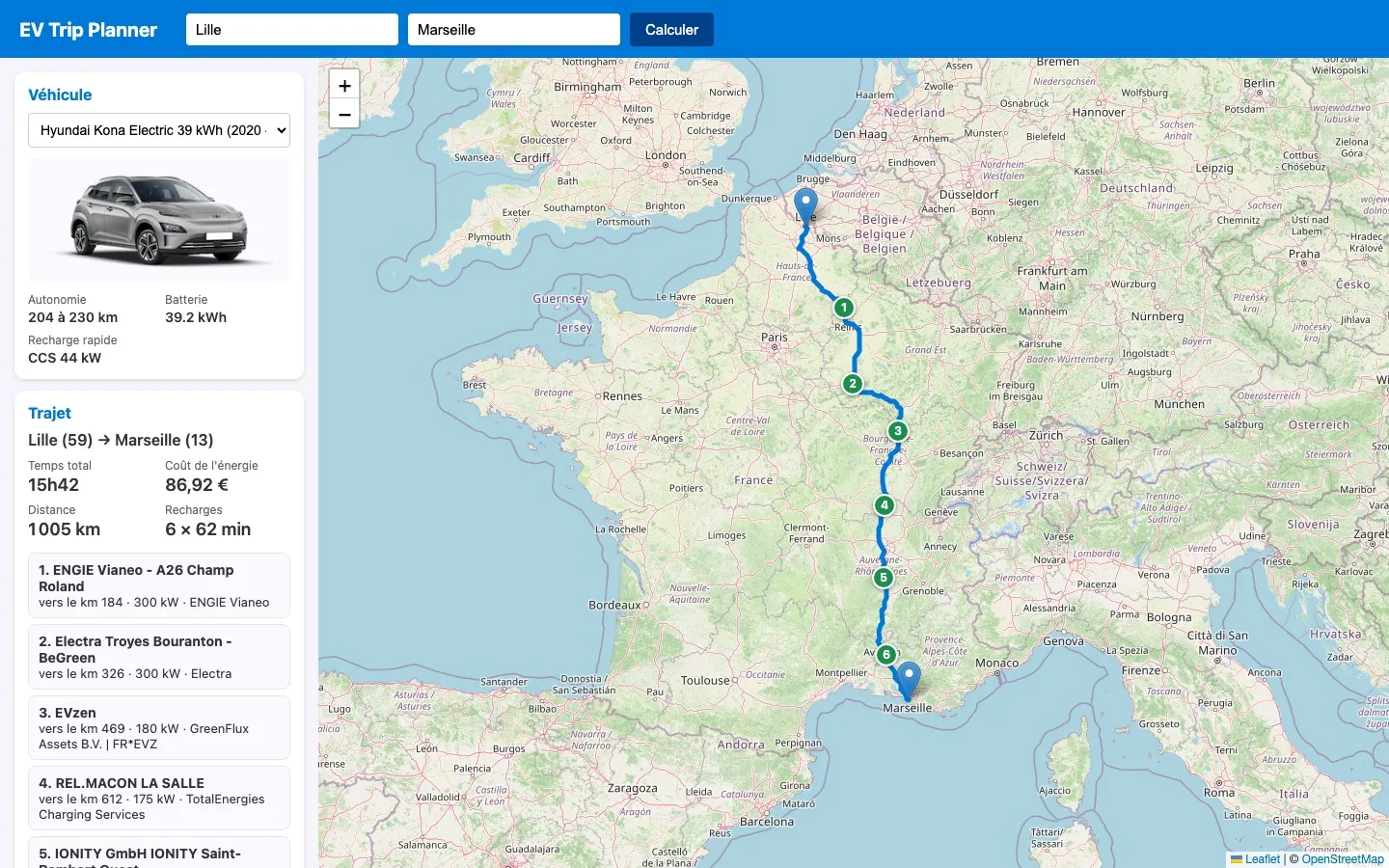Screen dimensions: 1389x868
Task: Open the Leaflet attribution link
Action: tap(1256, 859)
